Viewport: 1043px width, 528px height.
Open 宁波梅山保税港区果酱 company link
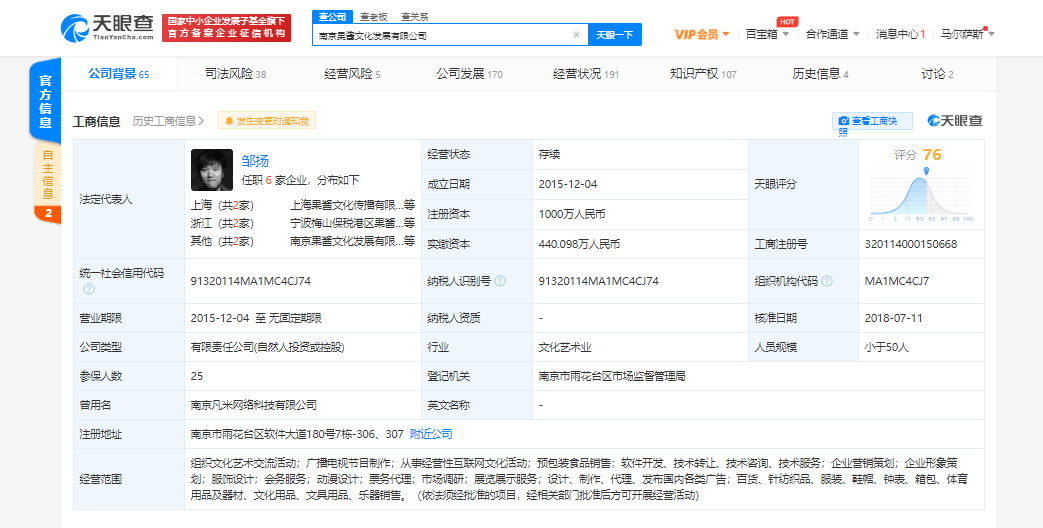tap(353, 223)
